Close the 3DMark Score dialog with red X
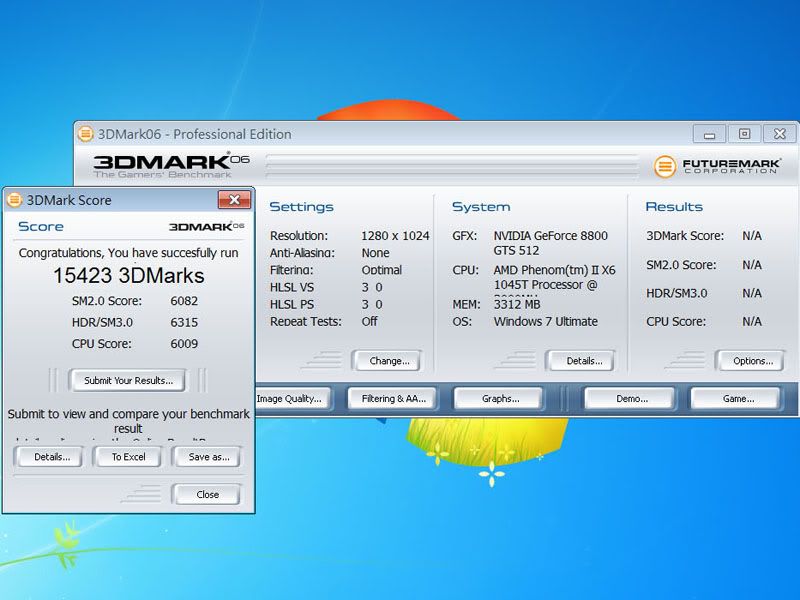800x600 pixels. (x=234, y=199)
